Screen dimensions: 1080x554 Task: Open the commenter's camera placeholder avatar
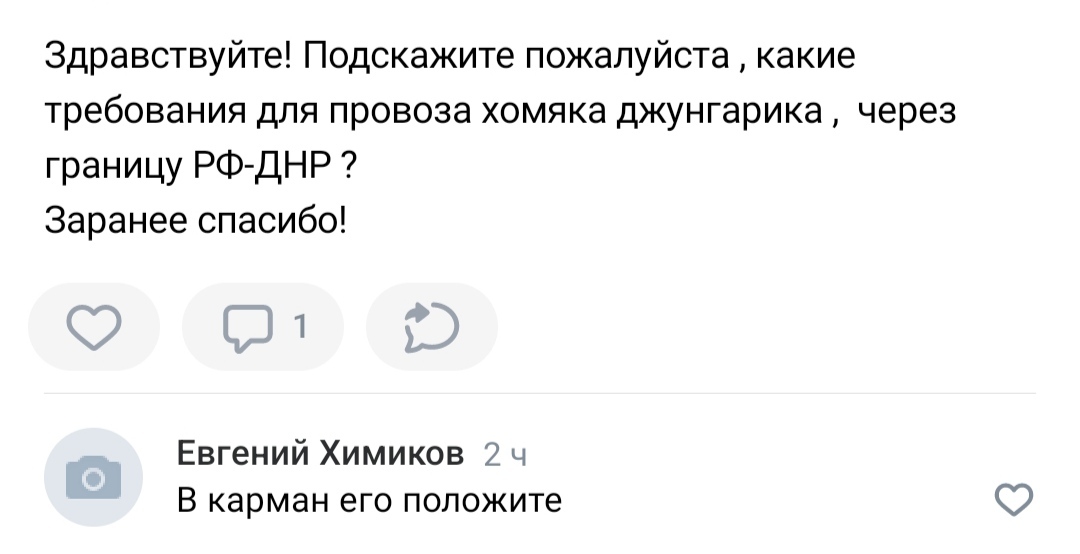pos(95,476)
